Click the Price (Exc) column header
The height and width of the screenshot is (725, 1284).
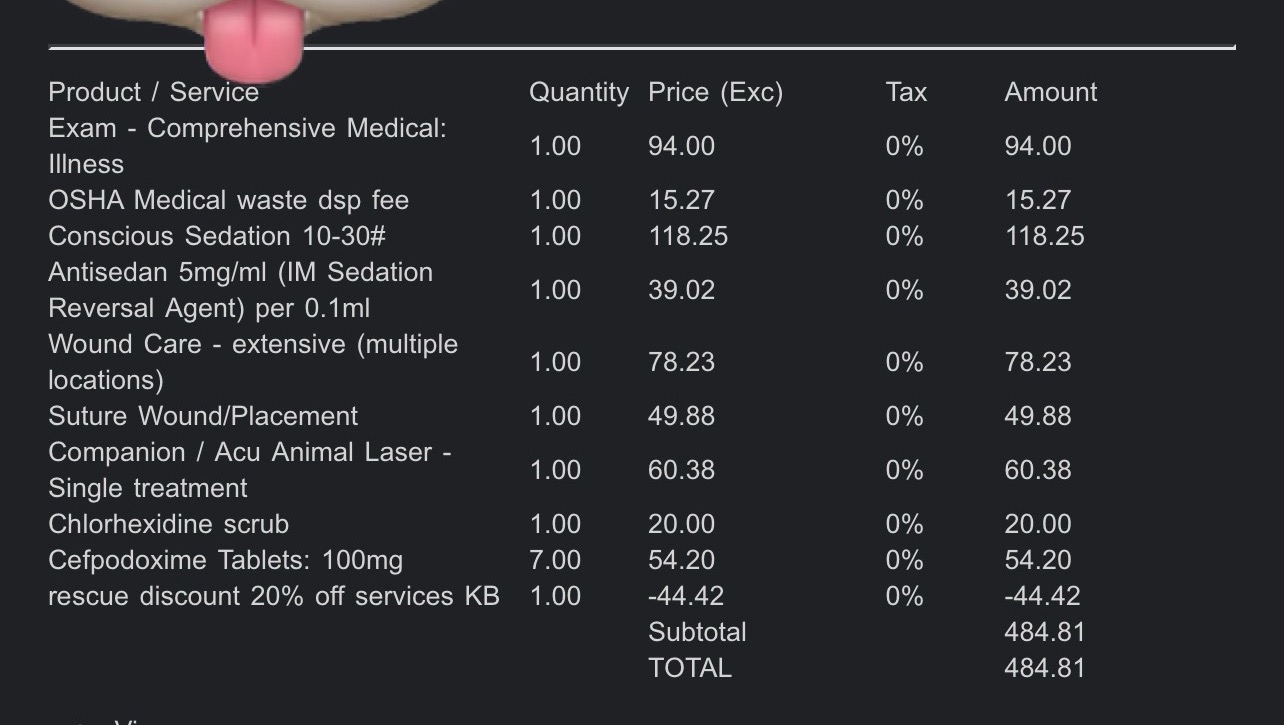[715, 92]
